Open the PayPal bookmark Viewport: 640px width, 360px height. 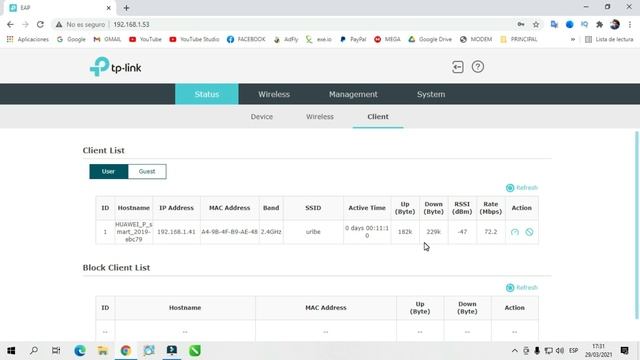coord(353,40)
